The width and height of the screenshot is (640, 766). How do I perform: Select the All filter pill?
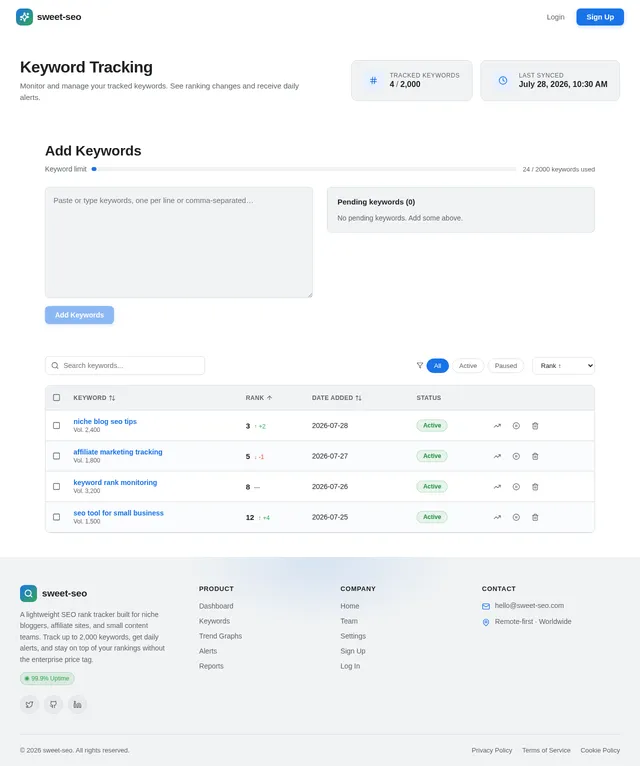tap(438, 366)
